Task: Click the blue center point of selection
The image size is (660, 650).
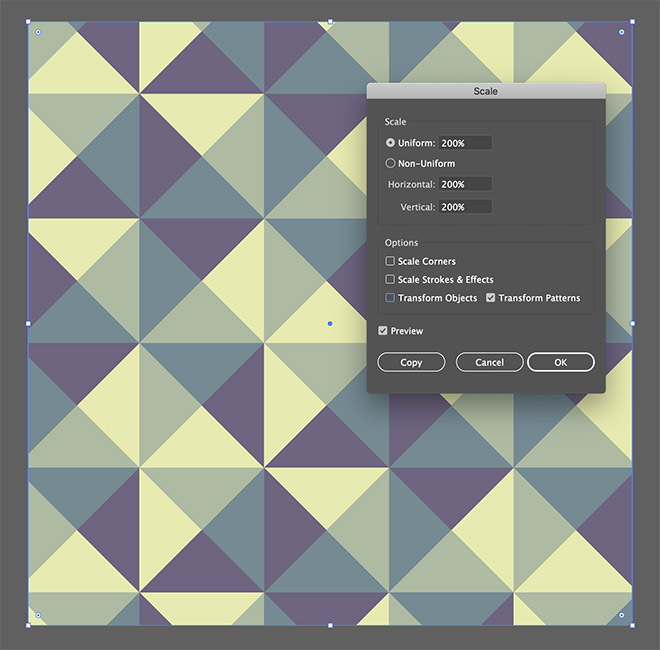Action: 330,323
